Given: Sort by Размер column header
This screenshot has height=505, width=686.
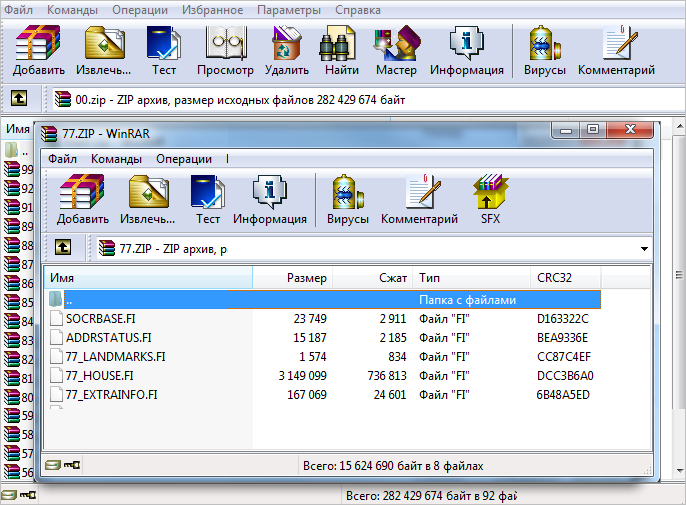Looking at the screenshot, I should coord(293,277).
